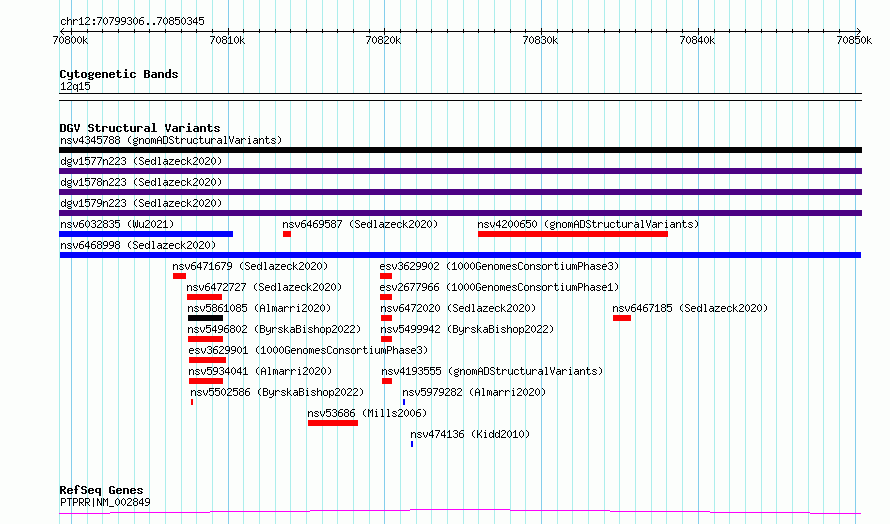Open the nsv6468998 (Sedlazeck2020) label
890x524 pixels.
pyautogui.click(x=138, y=245)
